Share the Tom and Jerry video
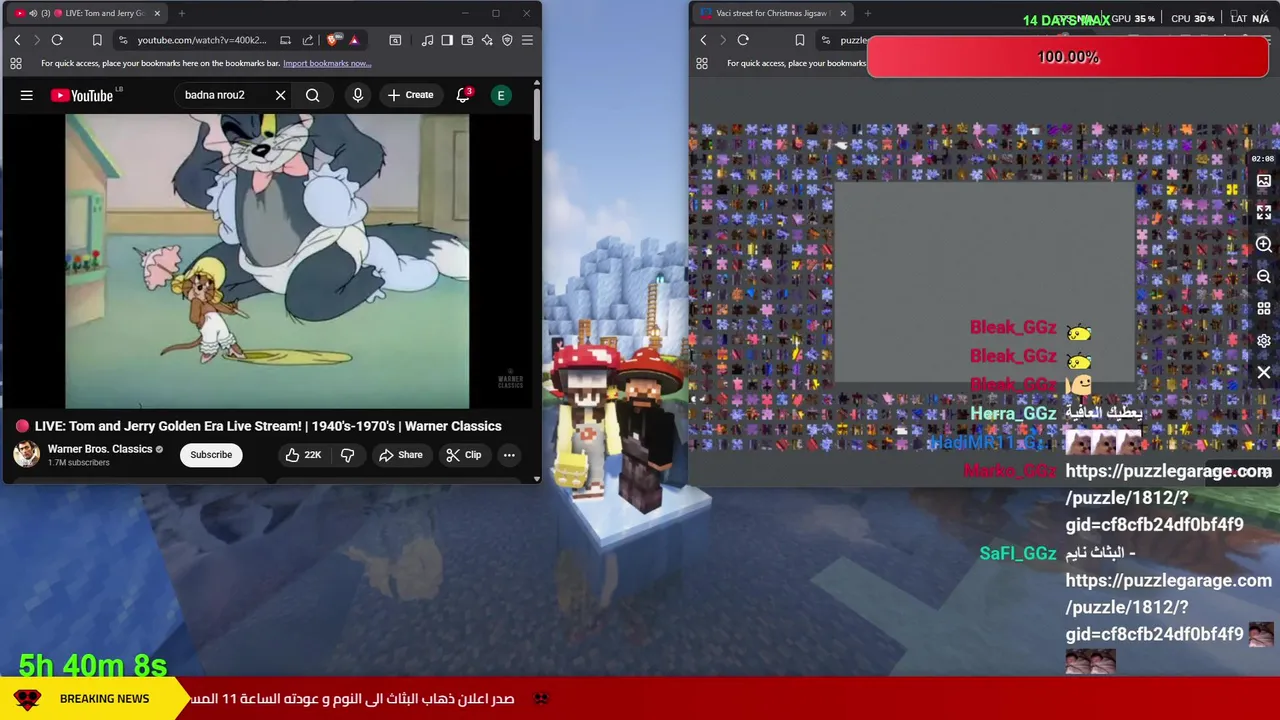1280x720 pixels. pyautogui.click(x=400, y=455)
